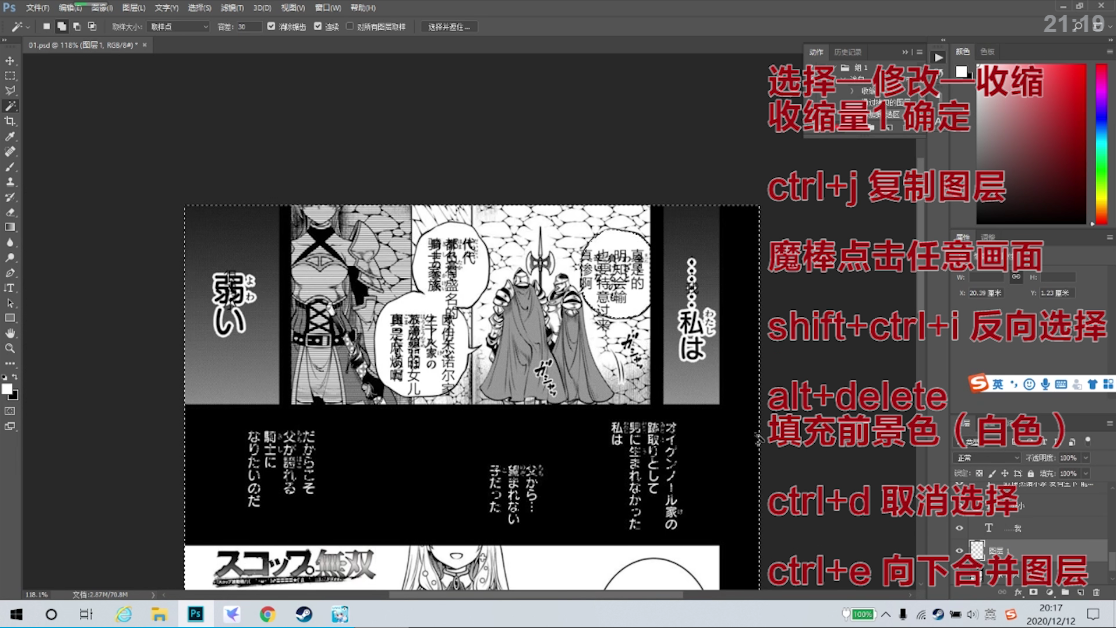Screen dimensions: 1116x628
Task: Click the rainbow hue slider
Action: (1102, 145)
